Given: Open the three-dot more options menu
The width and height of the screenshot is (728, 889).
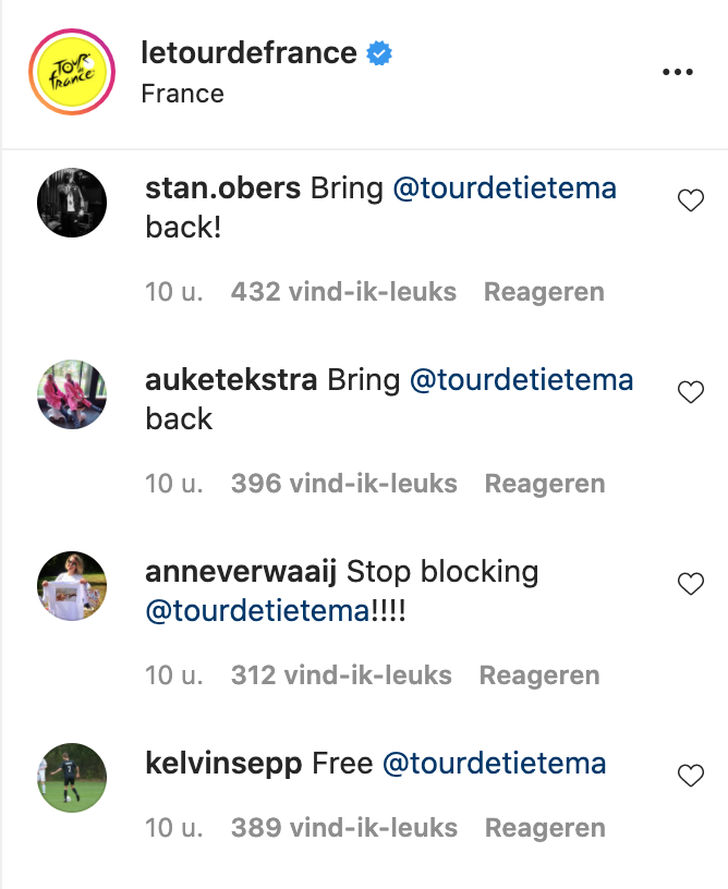Looking at the screenshot, I should [678, 72].
